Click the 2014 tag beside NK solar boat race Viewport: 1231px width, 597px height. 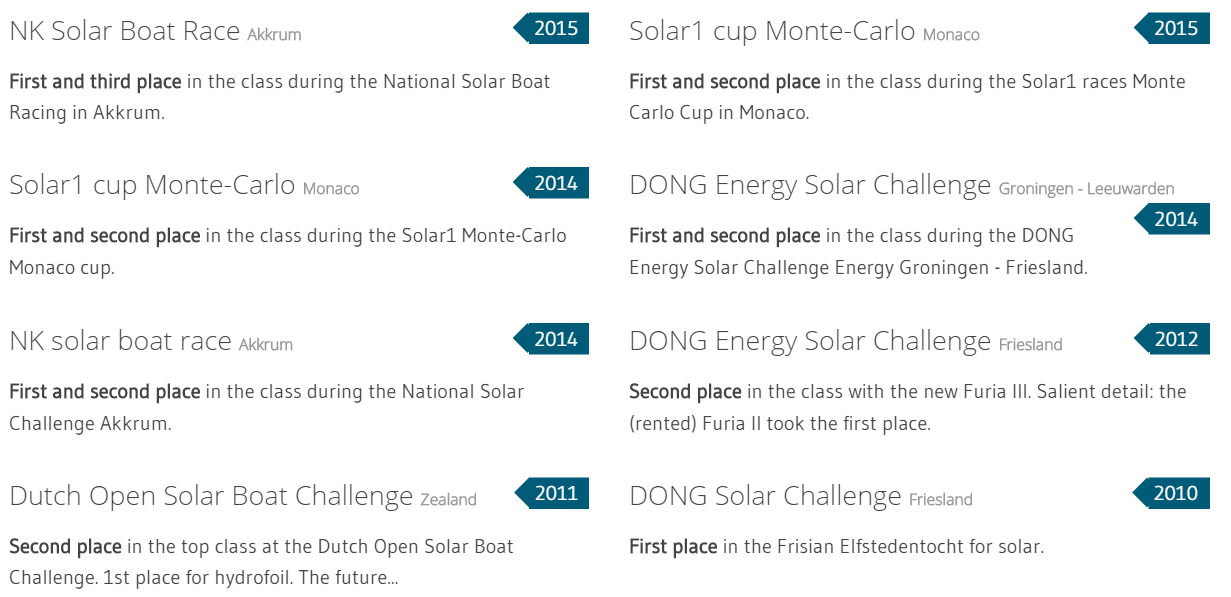555,339
